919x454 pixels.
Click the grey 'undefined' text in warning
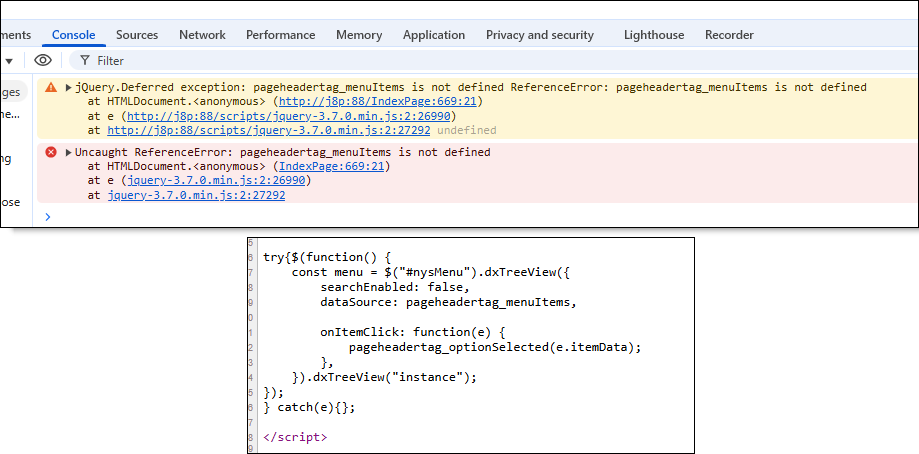coord(467,130)
